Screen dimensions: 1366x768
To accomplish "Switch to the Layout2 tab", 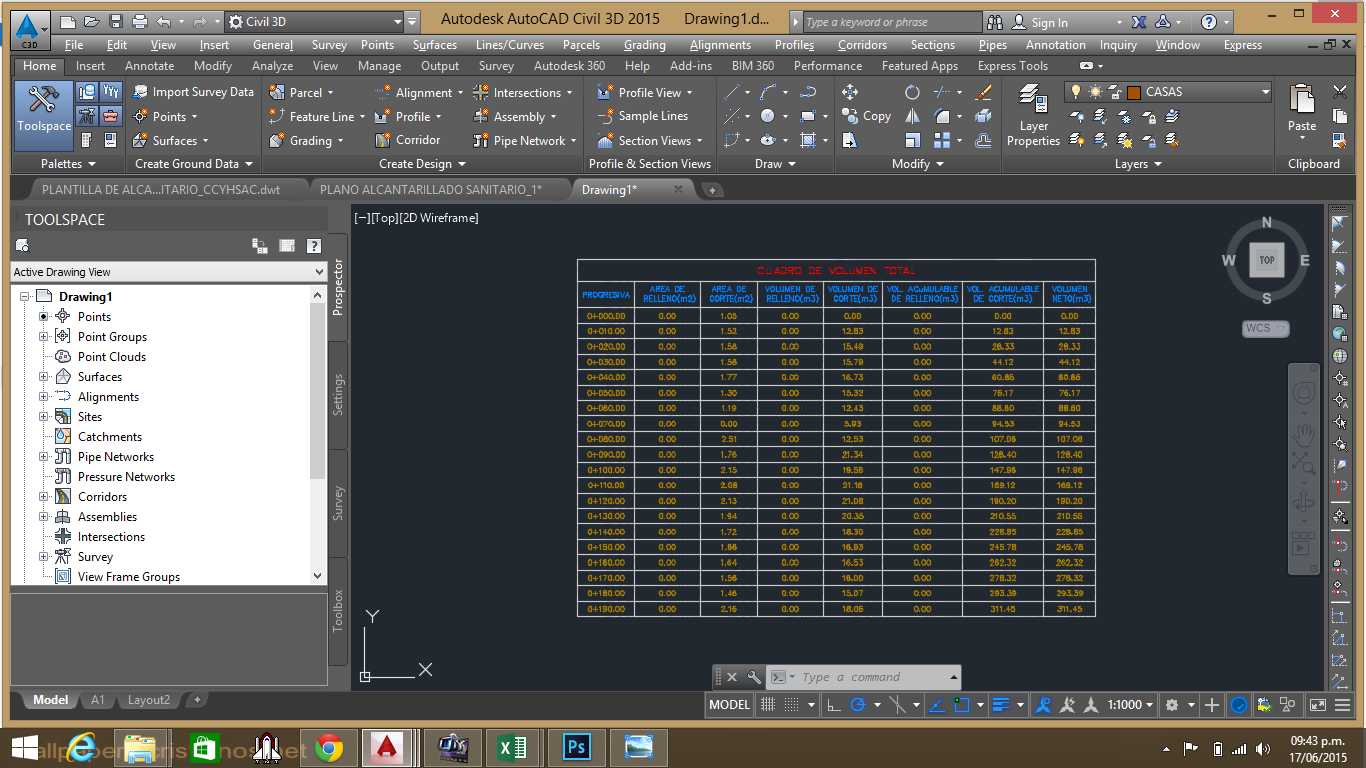I will point(149,700).
